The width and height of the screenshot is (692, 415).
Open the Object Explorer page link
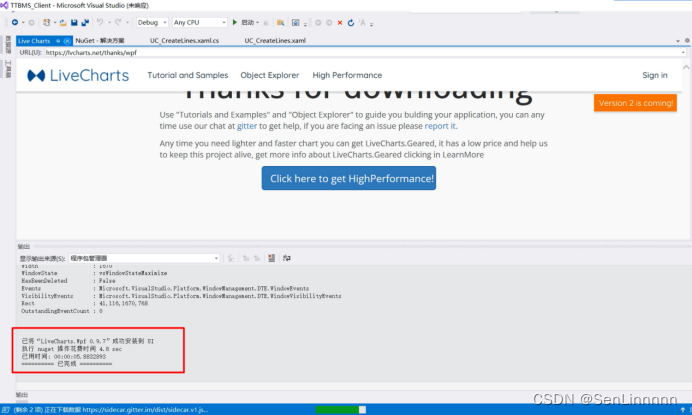click(x=270, y=75)
